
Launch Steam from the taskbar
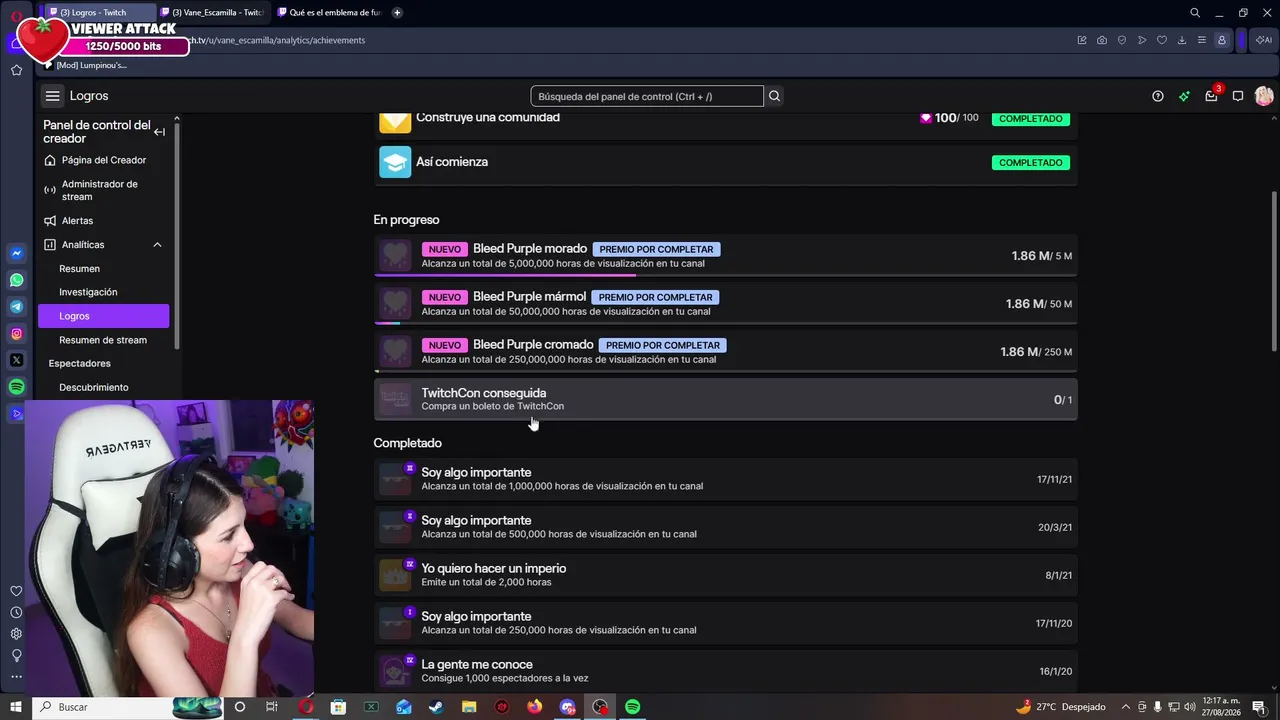click(436, 707)
